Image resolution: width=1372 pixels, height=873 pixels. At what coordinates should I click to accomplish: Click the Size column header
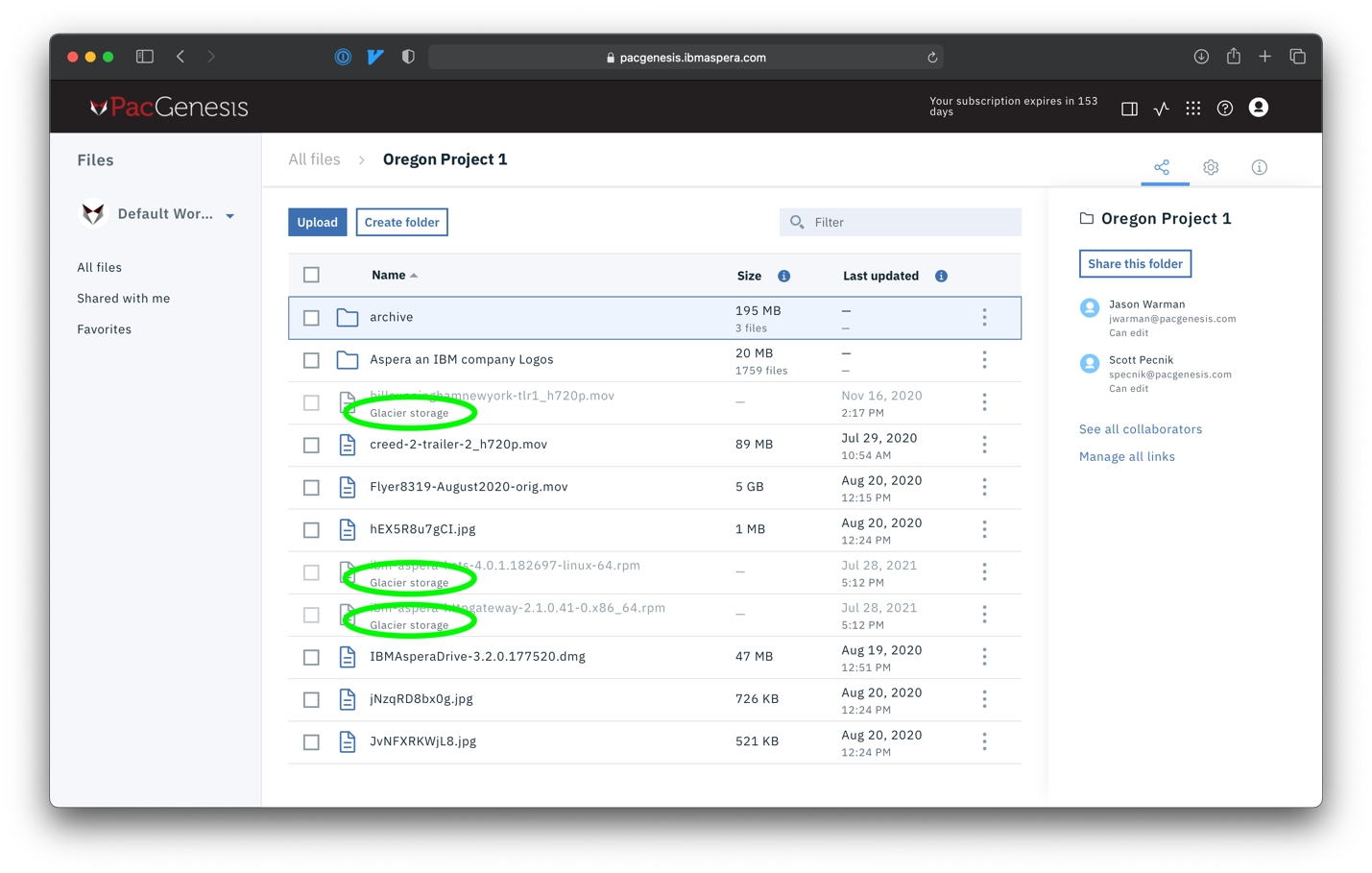749,276
